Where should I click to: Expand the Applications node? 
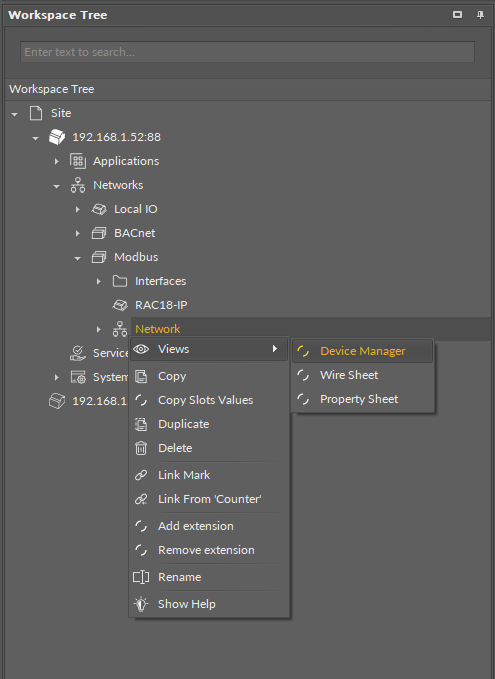57,162
